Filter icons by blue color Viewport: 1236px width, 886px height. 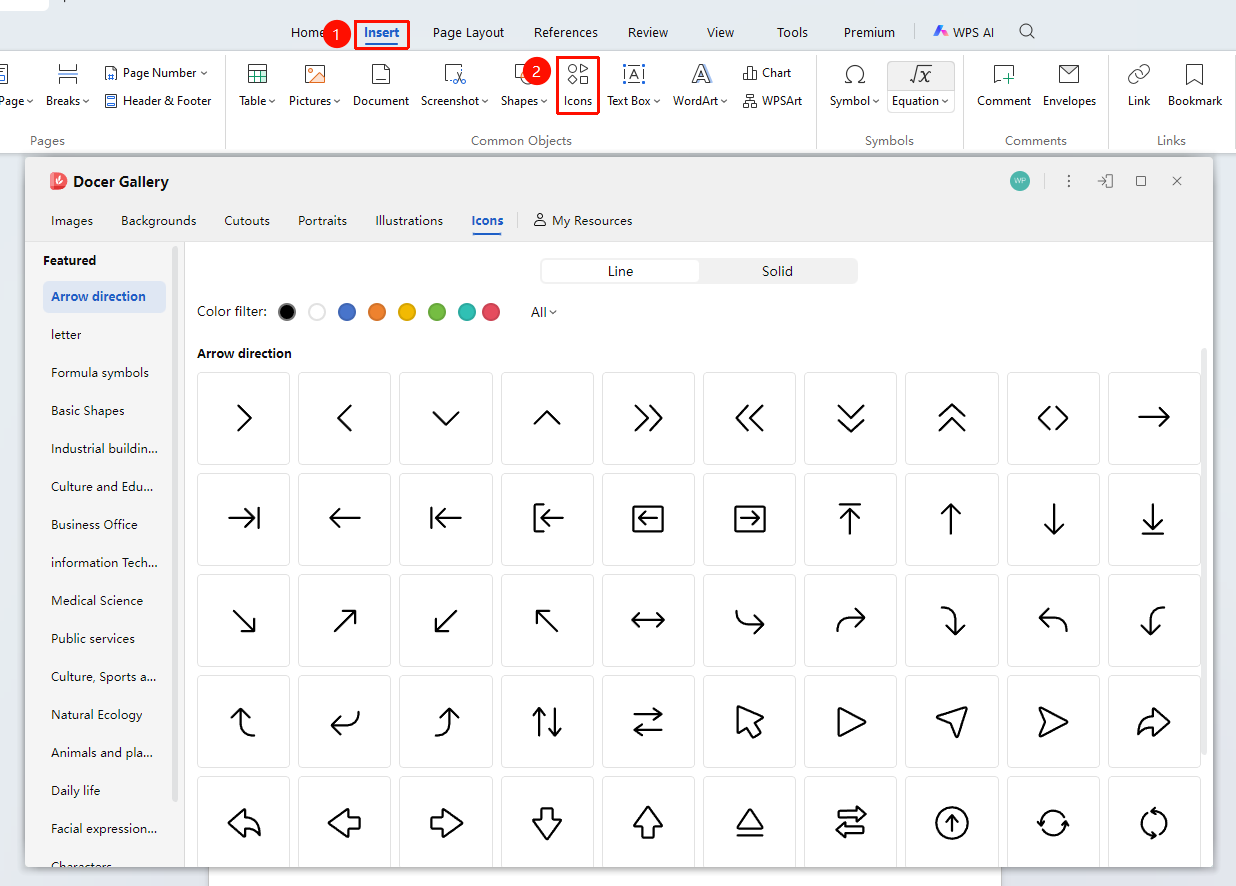[347, 312]
